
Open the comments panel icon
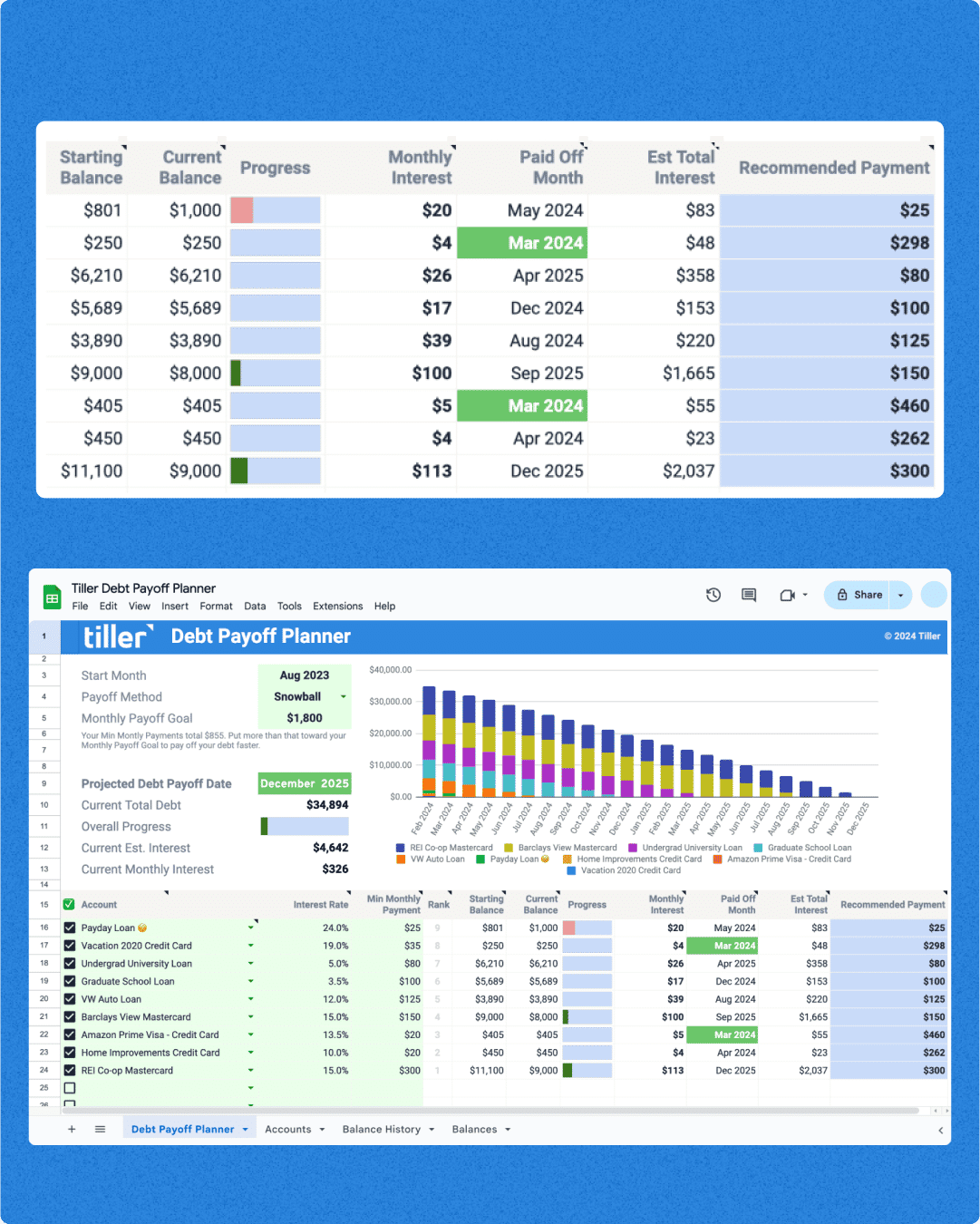(x=749, y=595)
